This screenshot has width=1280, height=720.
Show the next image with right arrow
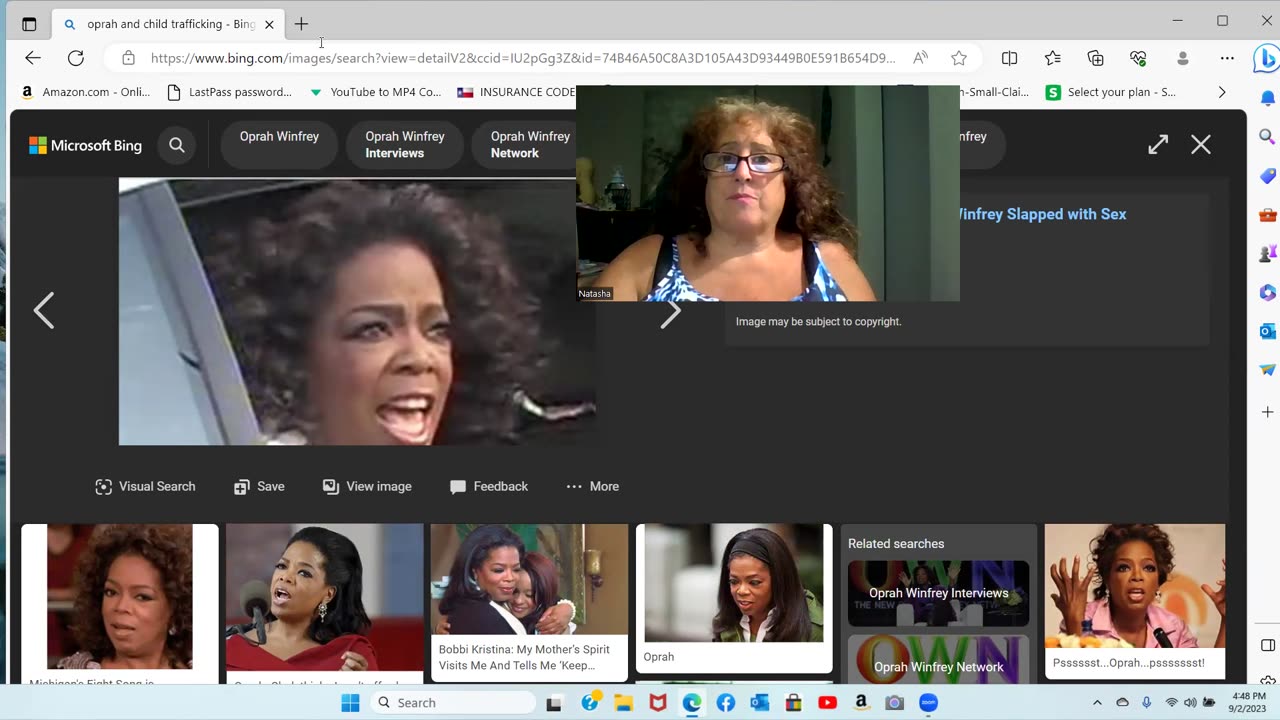click(671, 312)
